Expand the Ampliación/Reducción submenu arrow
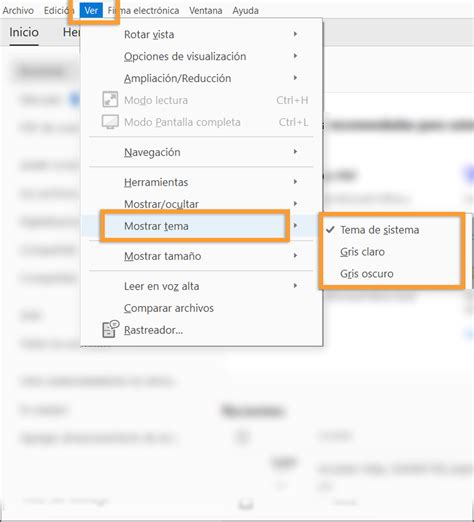Viewport: 474px width, 522px height. 295,78
